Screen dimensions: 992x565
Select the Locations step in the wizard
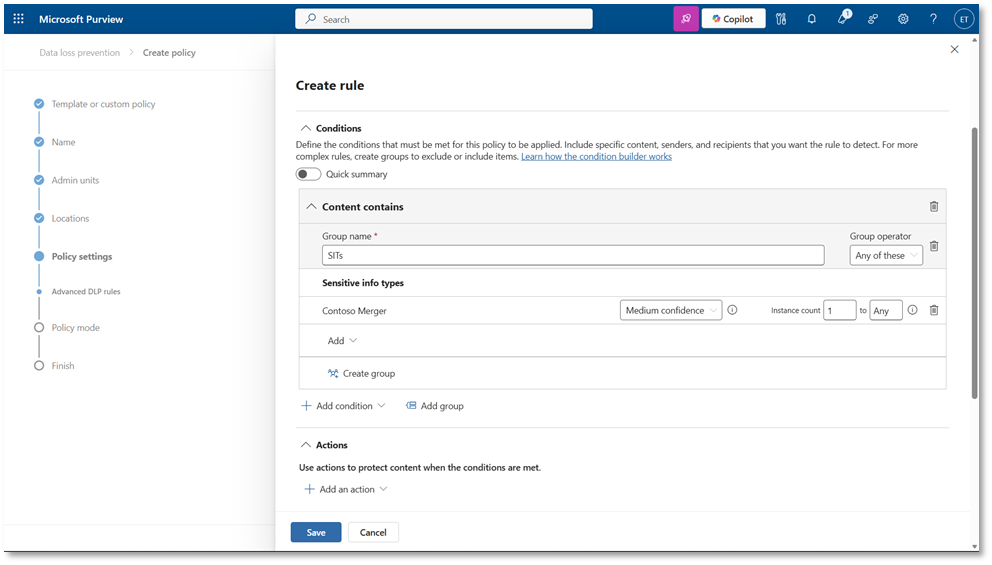pos(70,218)
